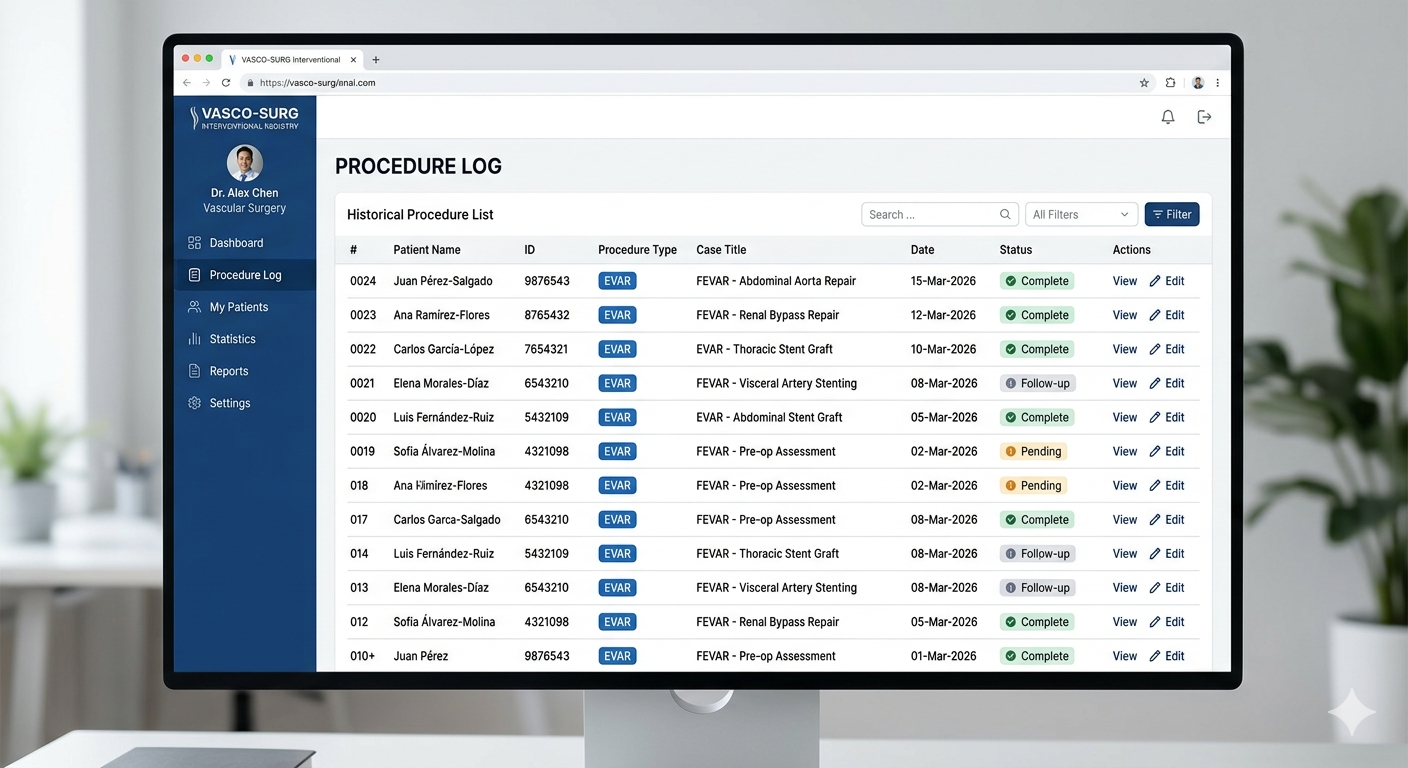Click the search magnifier icon
Image resolution: width=1408 pixels, height=768 pixels.
pyautogui.click(x=1005, y=214)
